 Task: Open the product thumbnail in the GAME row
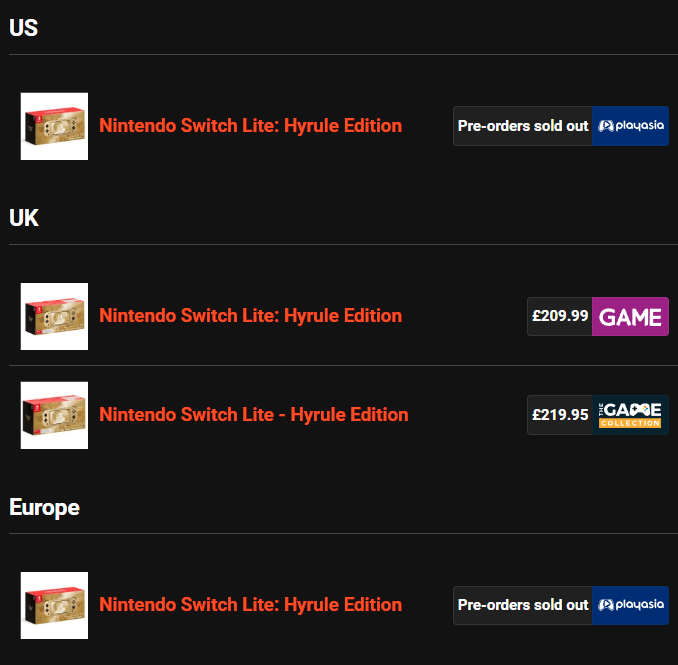click(54, 316)
